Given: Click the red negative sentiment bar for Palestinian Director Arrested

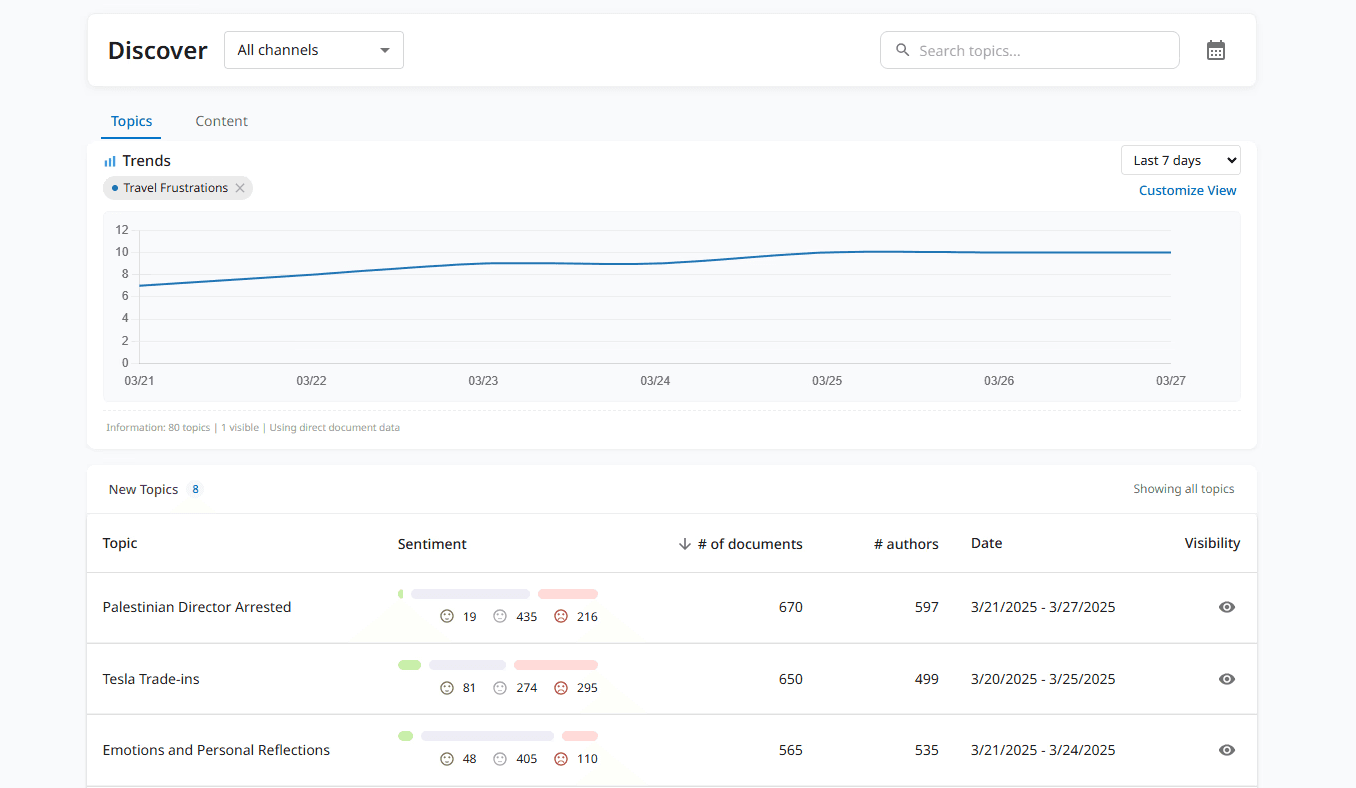Looking at the screenshot, I should pos(568,594).
